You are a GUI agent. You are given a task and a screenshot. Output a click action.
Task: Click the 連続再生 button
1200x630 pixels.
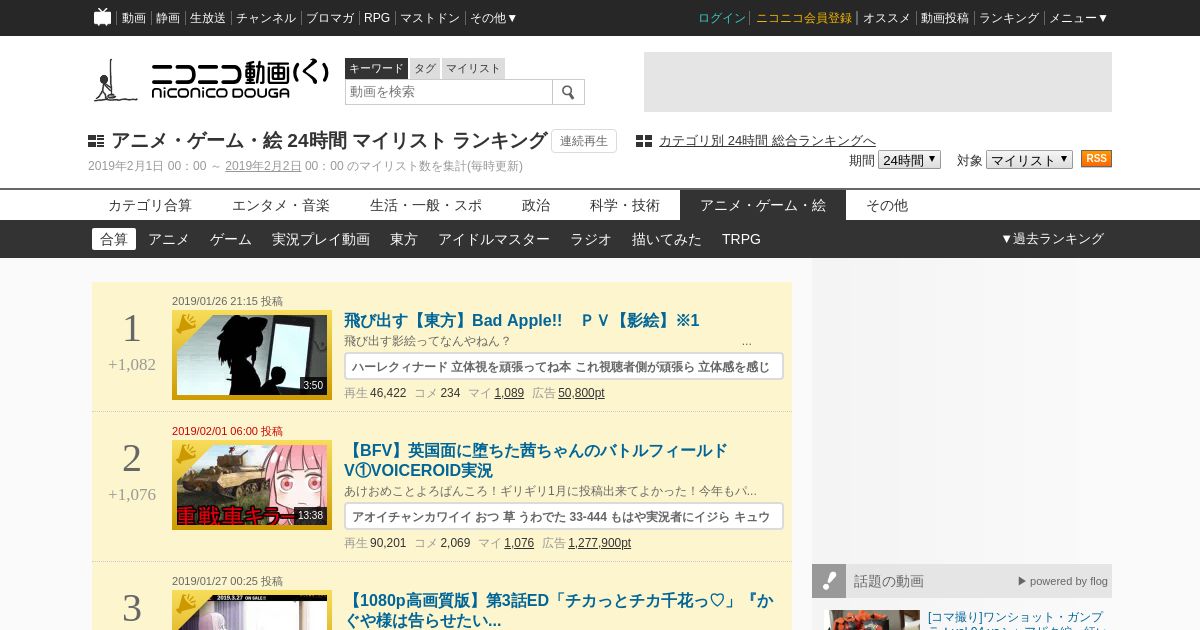click(x=584, y=141)
